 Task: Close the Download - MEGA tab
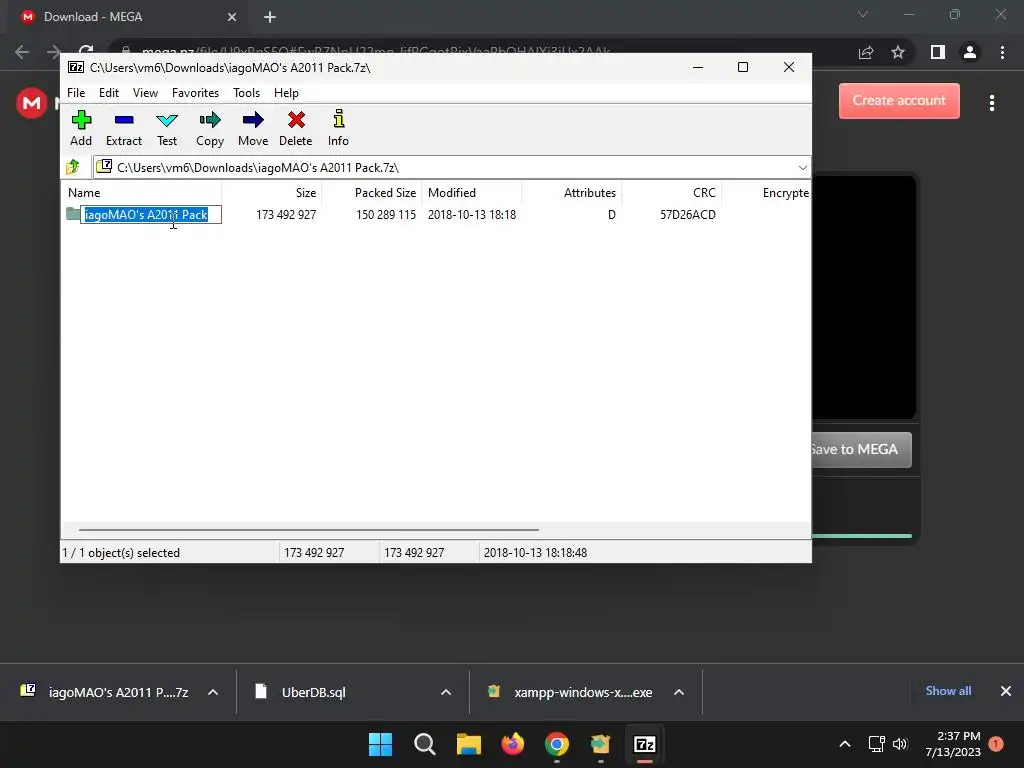coord(232,17)
